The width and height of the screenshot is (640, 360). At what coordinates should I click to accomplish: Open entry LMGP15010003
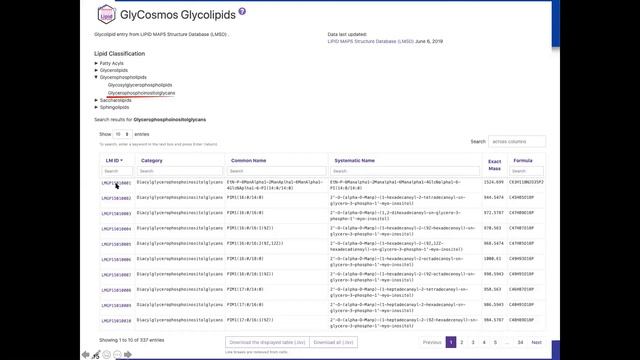[116, 214]
